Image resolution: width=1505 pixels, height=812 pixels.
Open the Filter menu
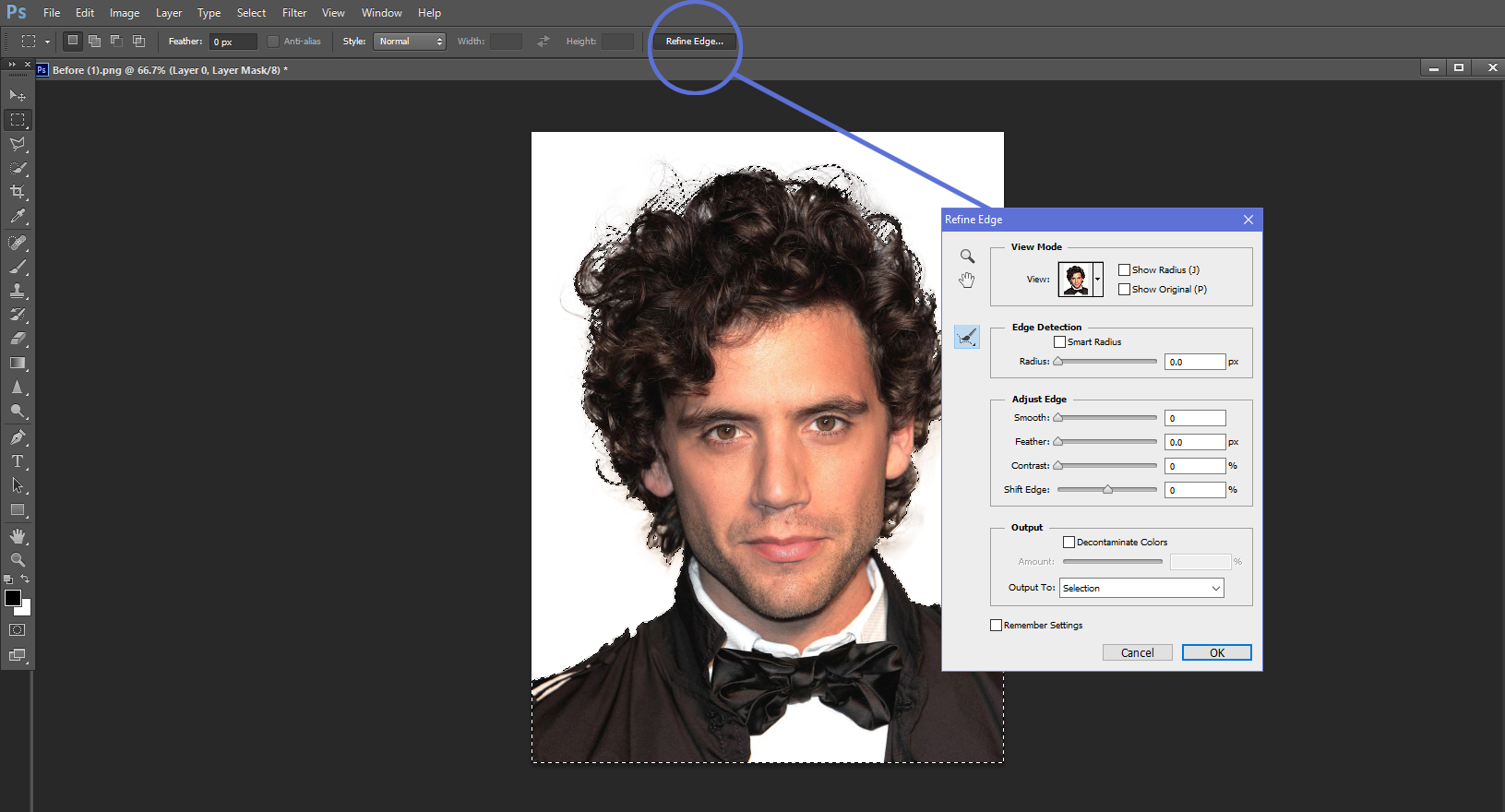click(x=294, y=13)
